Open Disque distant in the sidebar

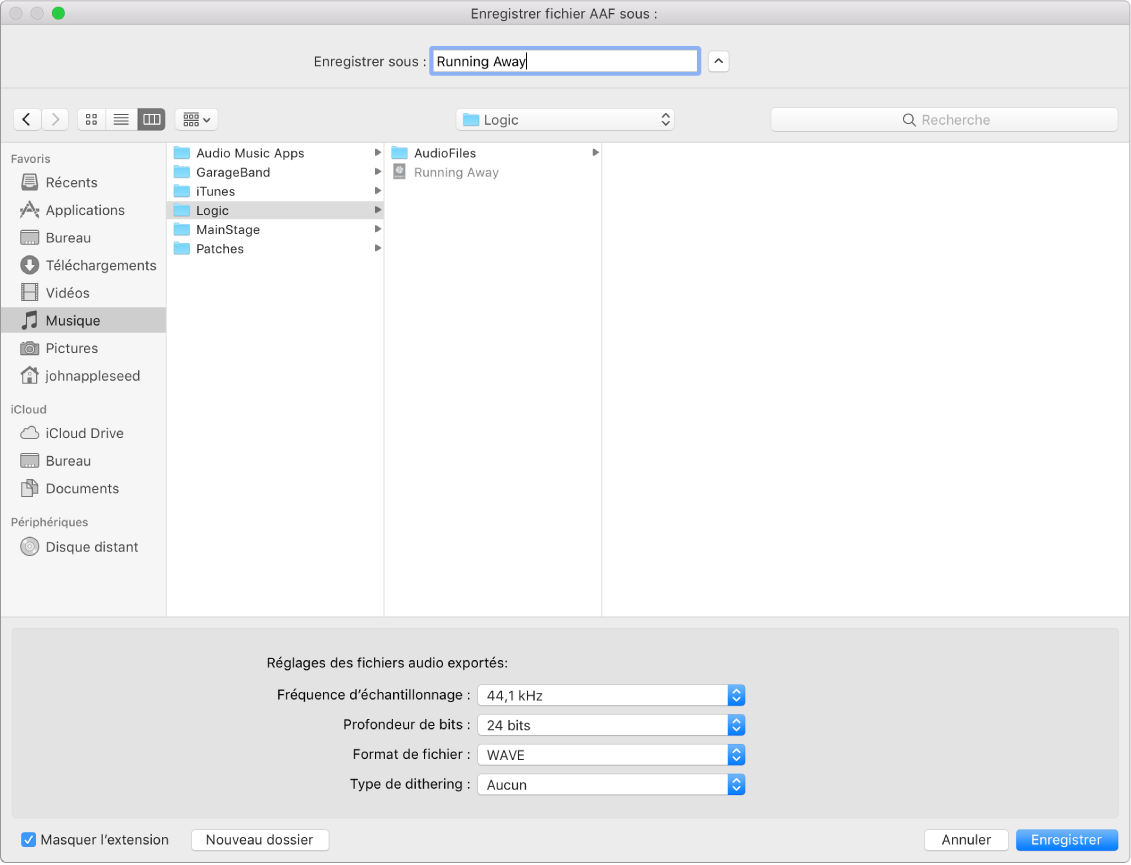(91, 547)
